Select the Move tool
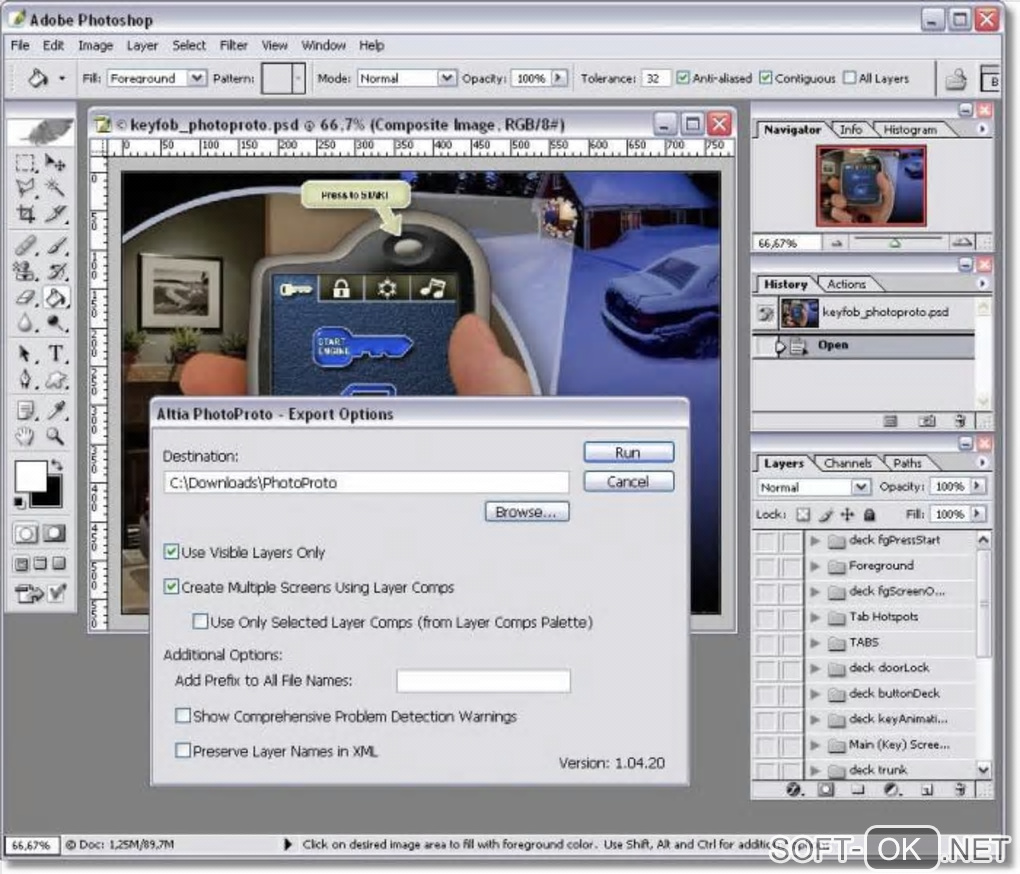The width and height of the screenshot is (1020, 874). 55,162
